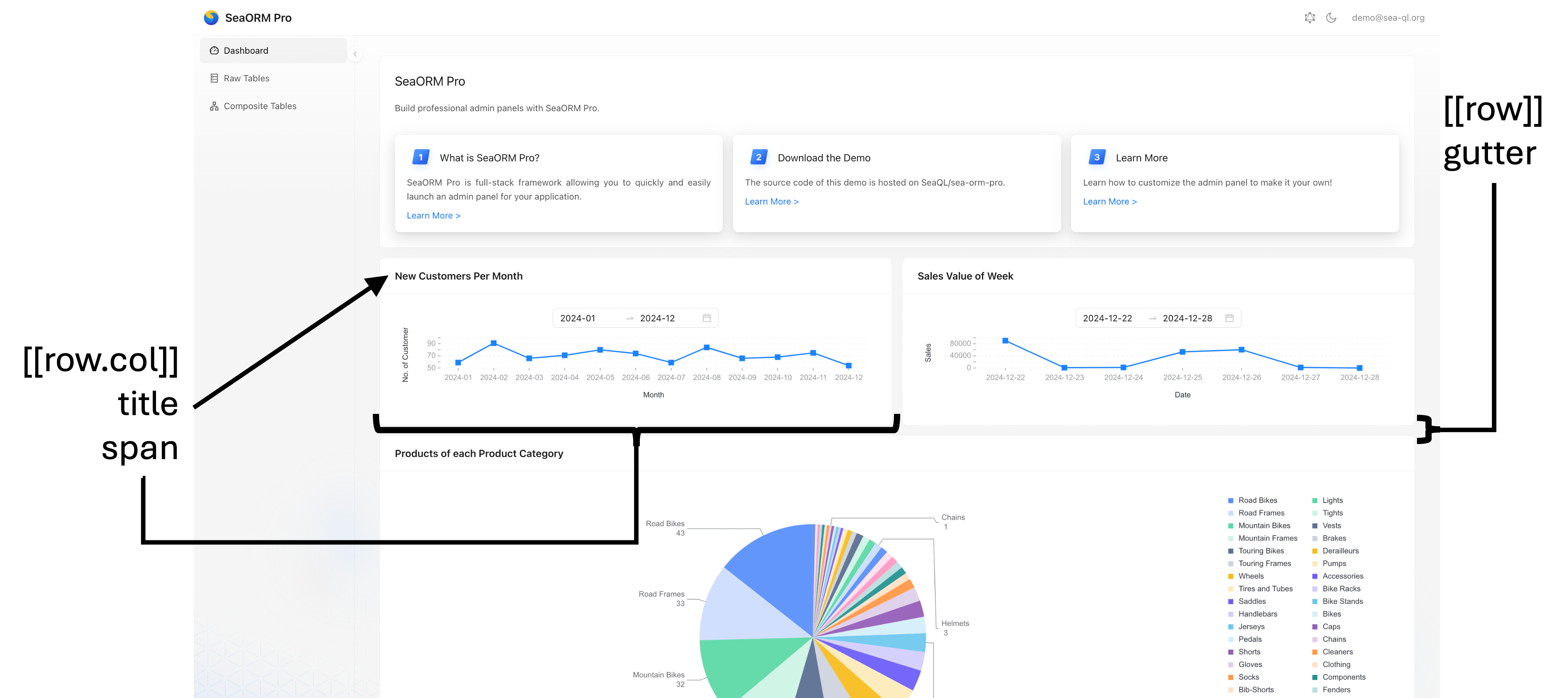Click the Wheels legend color swatch
Viewport: 1568px width, 698px height.
tap(1231, 576)
